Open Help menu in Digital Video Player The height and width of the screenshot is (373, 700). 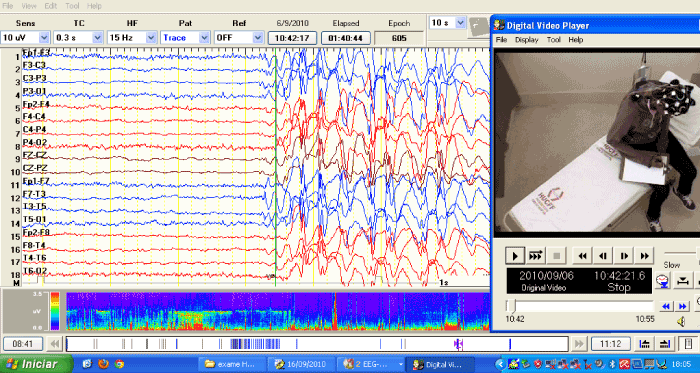pyautogui.click(x=575, y=40)
